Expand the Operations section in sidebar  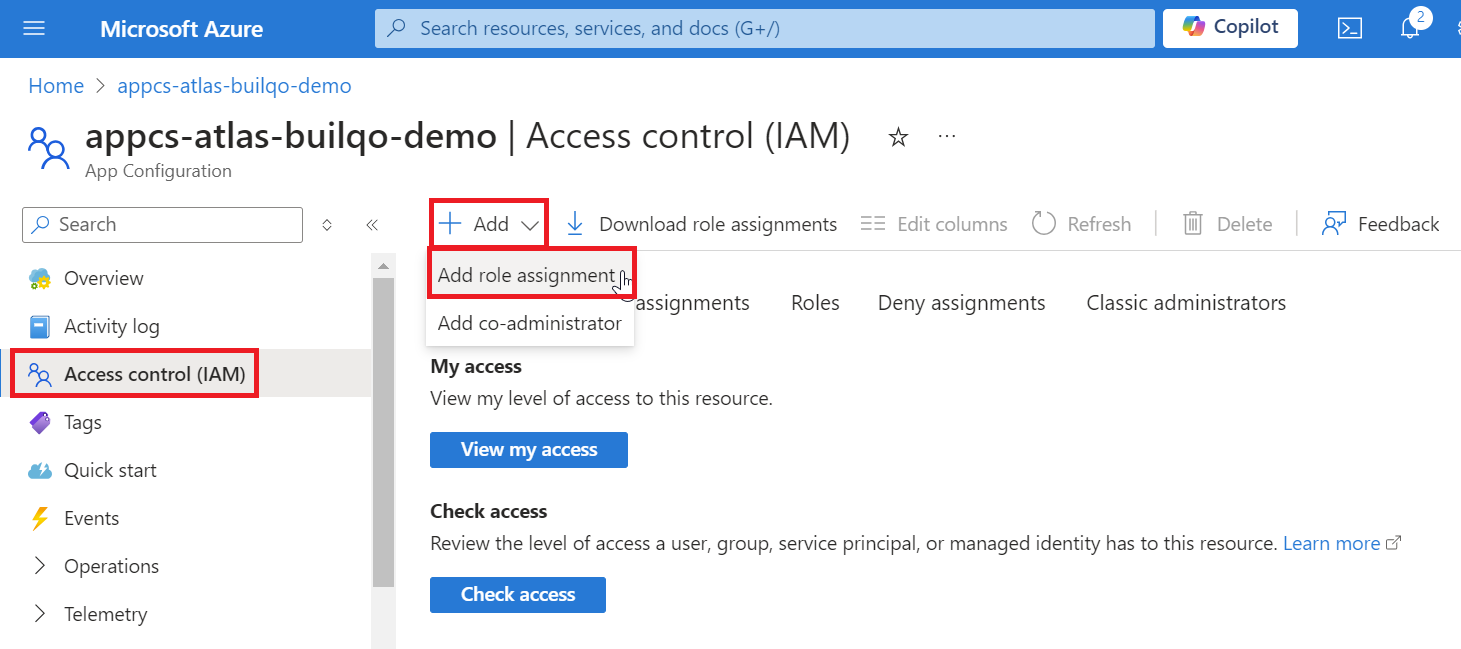coord(40,566)
